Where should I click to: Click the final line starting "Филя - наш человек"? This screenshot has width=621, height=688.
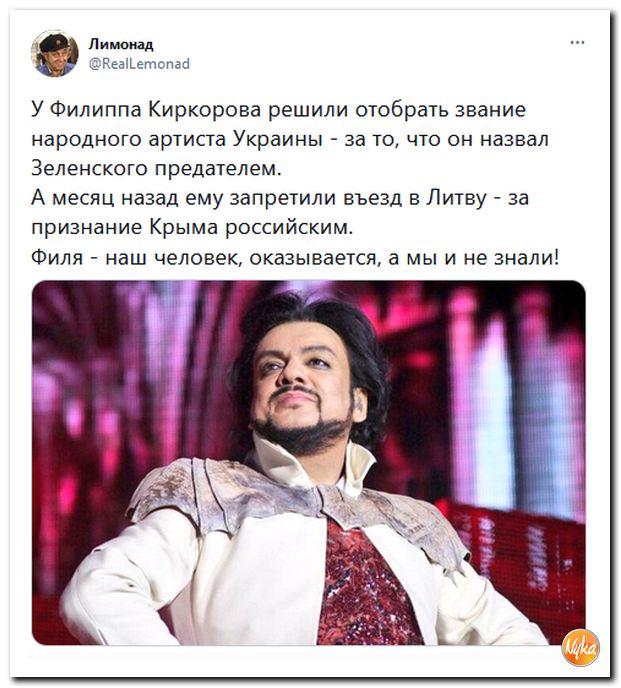[x=296, y=258]
